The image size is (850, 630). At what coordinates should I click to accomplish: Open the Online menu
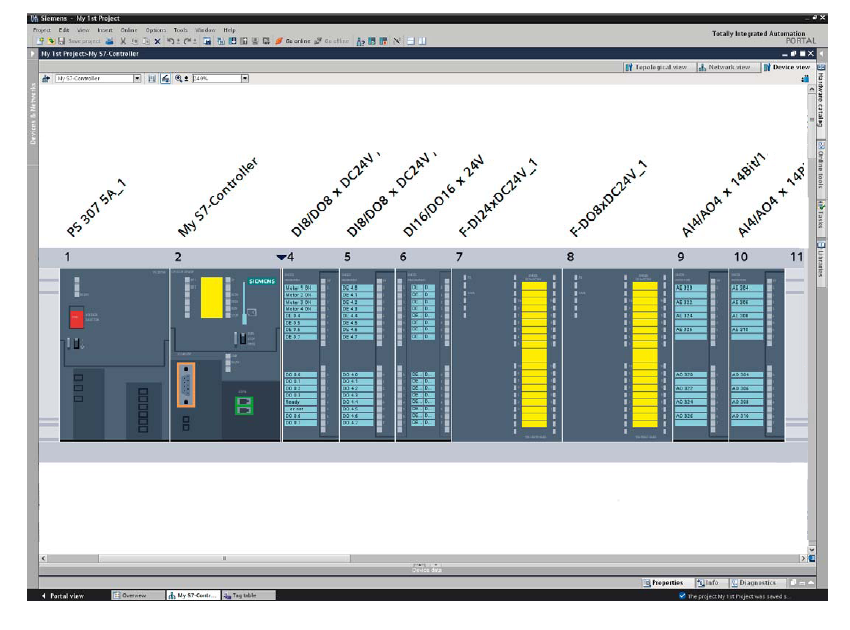pos(129,31)
